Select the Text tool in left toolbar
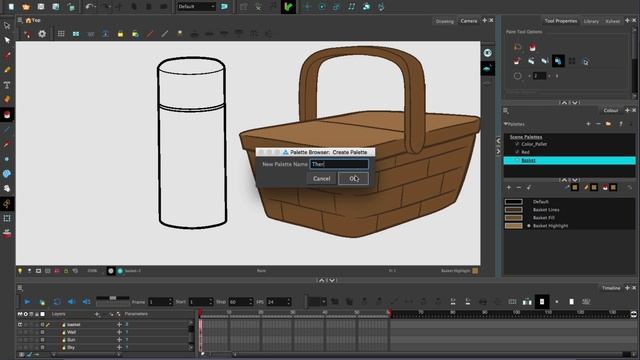 coord(7,85)
